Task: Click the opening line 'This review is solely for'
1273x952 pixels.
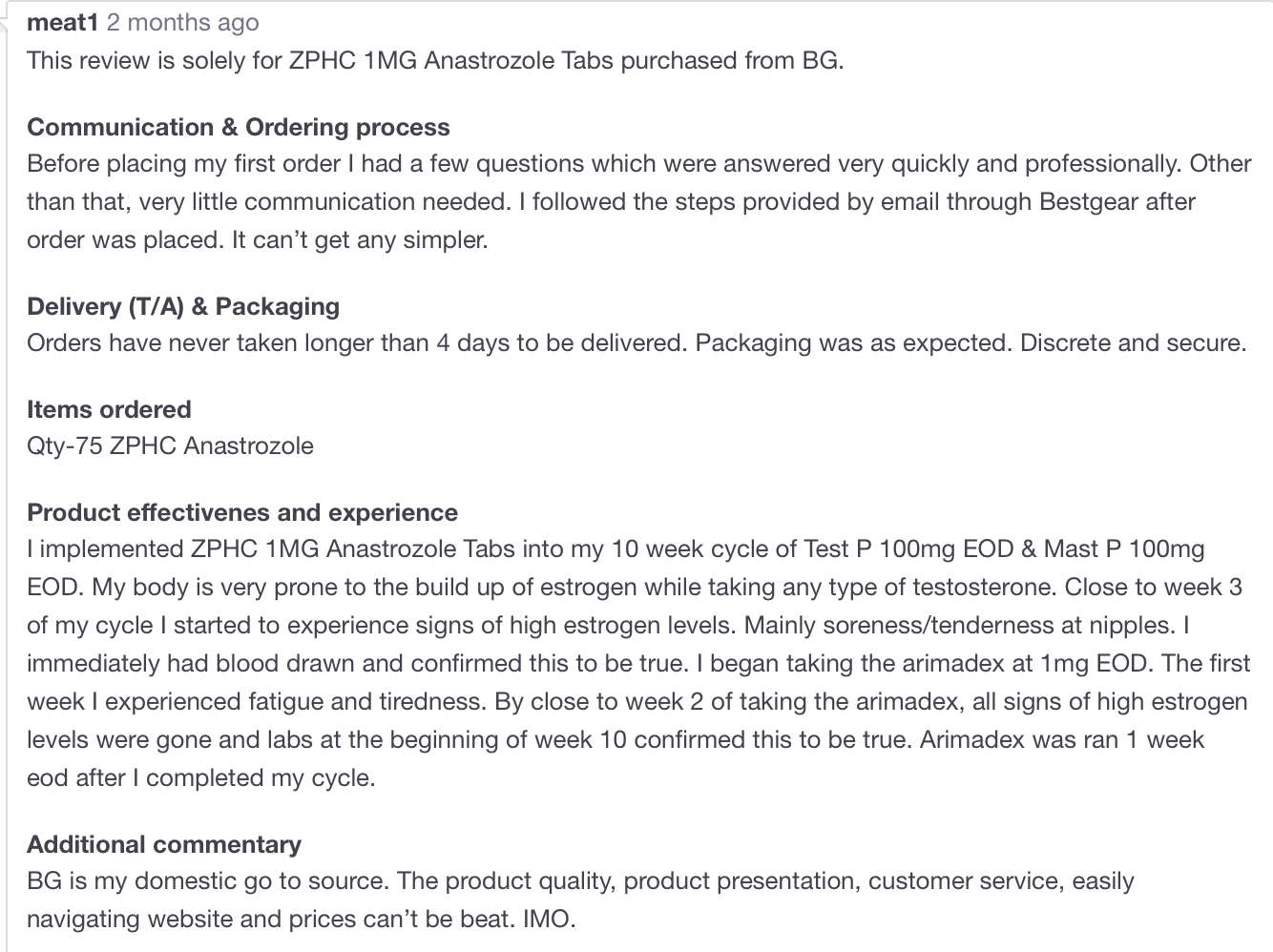Action: [x=153, y=60]
